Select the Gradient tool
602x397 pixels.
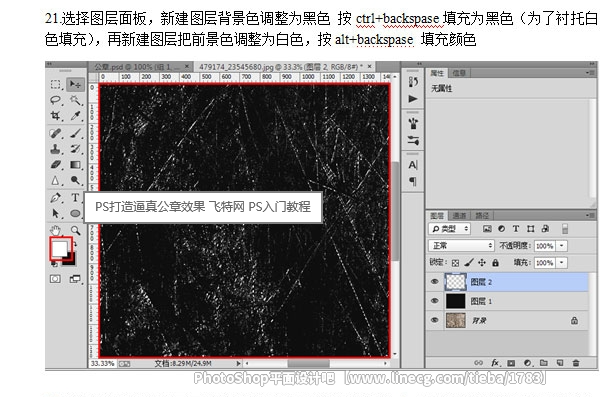[75, 165]
